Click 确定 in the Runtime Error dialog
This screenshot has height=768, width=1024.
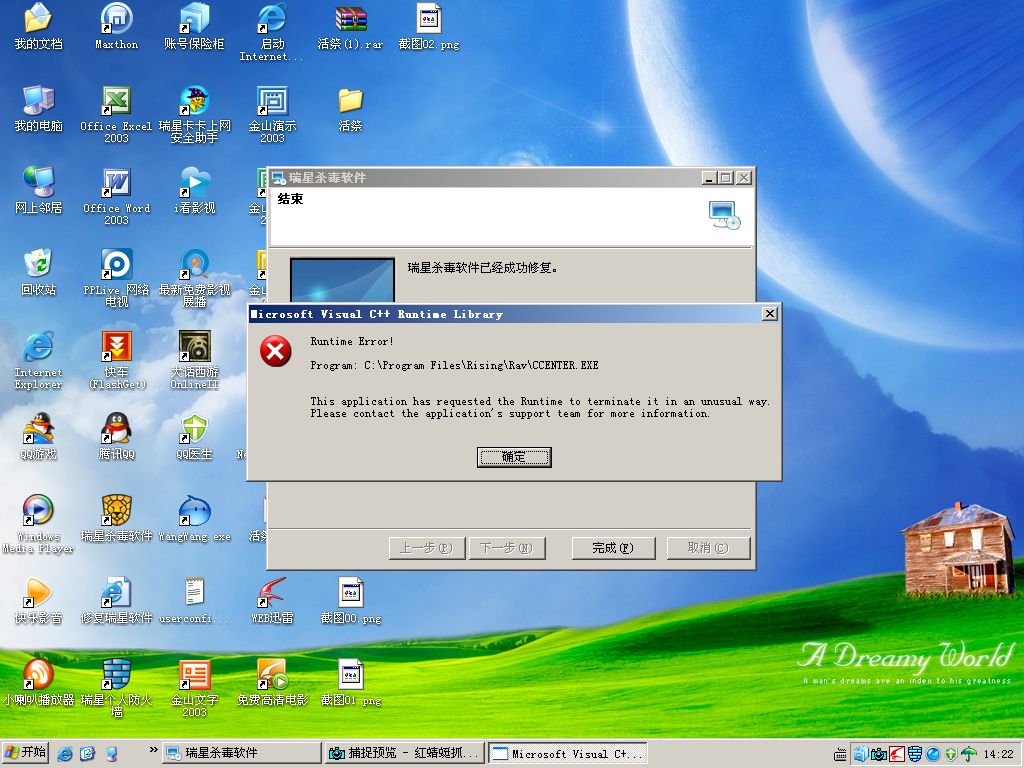pos(514,457)
